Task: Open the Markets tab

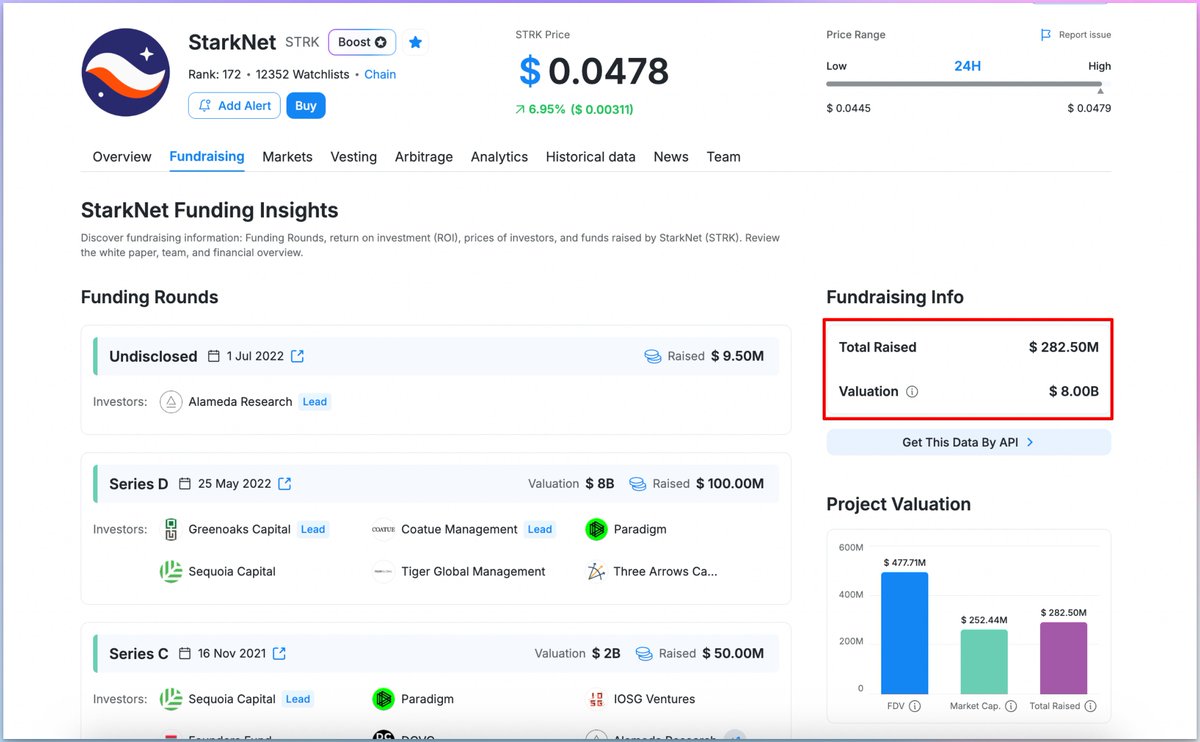Action: pyautogui.click(x=287, y=157)
